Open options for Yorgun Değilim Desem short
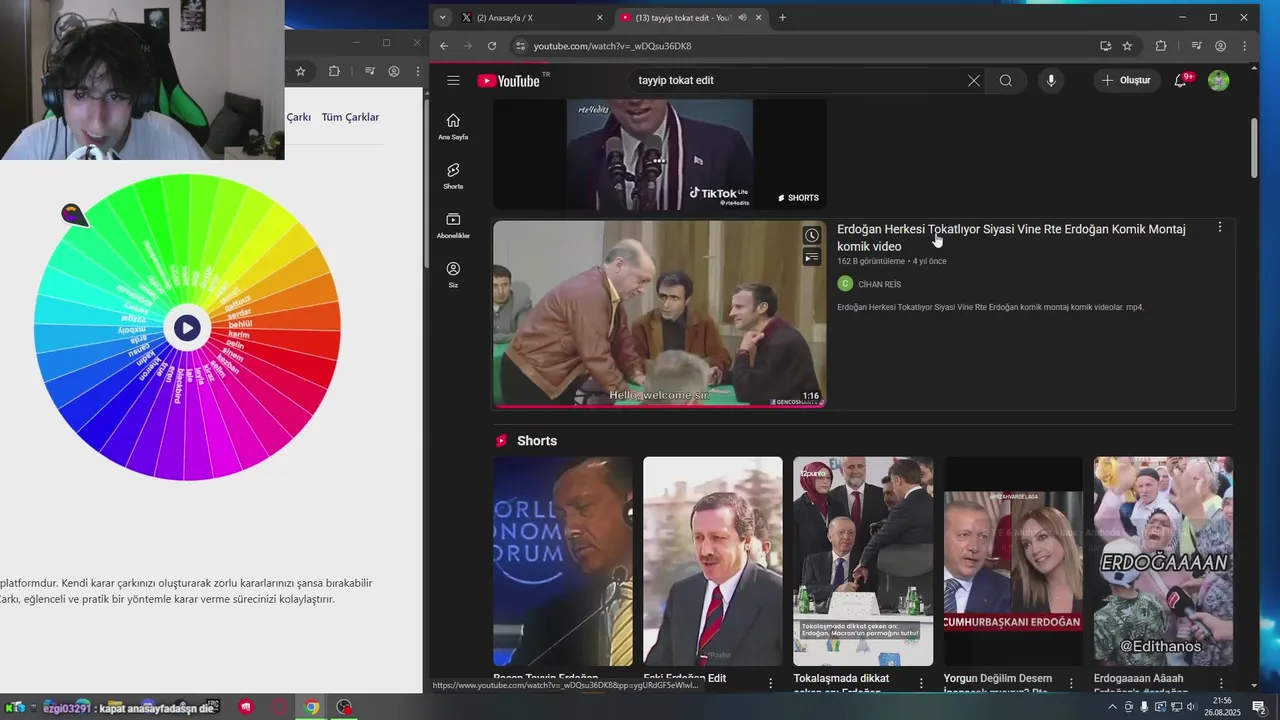Image resolution: width=1280 pixels, height=720 pixels. [x=1071, y=683]
